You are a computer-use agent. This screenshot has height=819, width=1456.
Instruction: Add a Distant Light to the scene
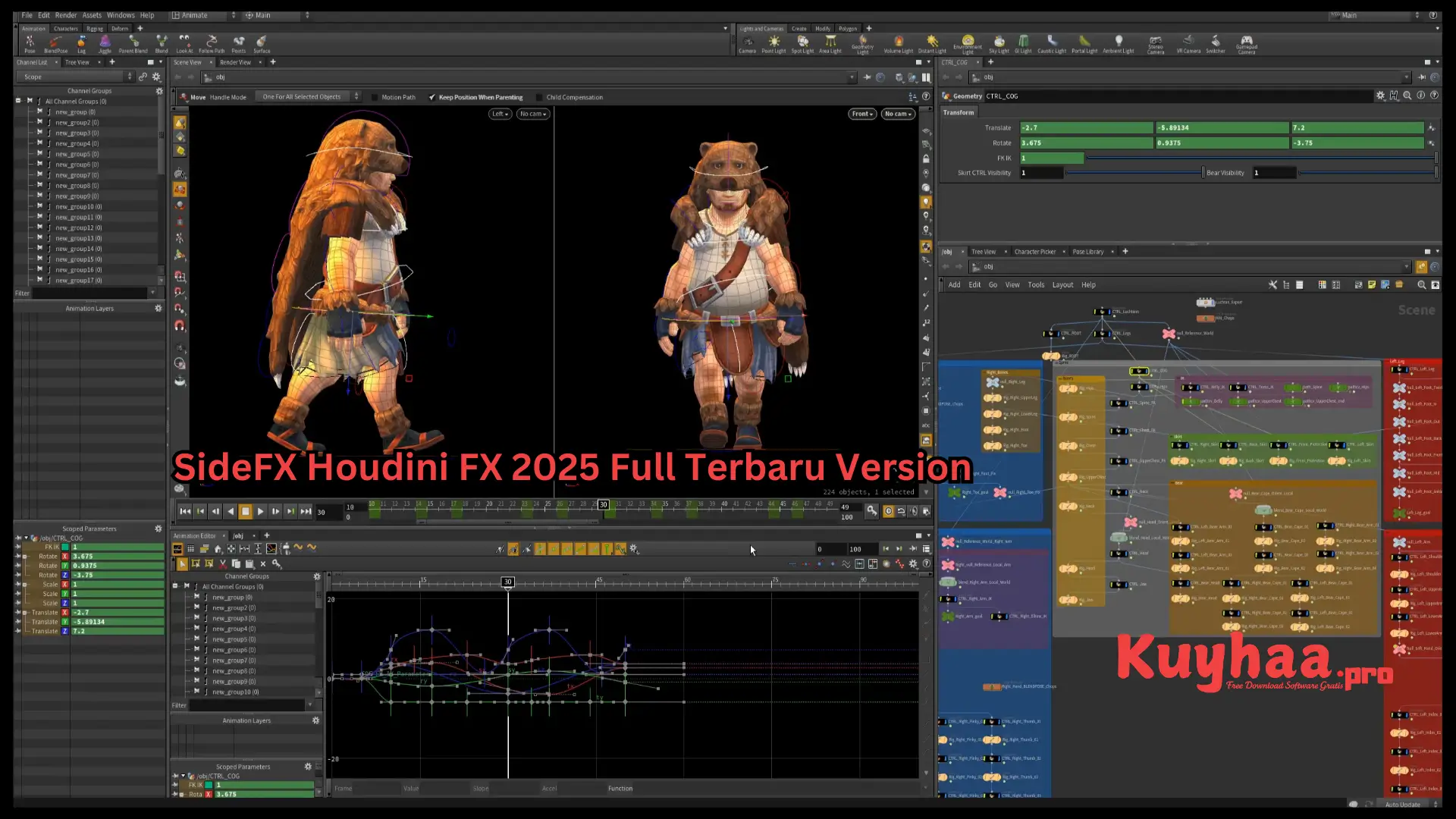932,42
